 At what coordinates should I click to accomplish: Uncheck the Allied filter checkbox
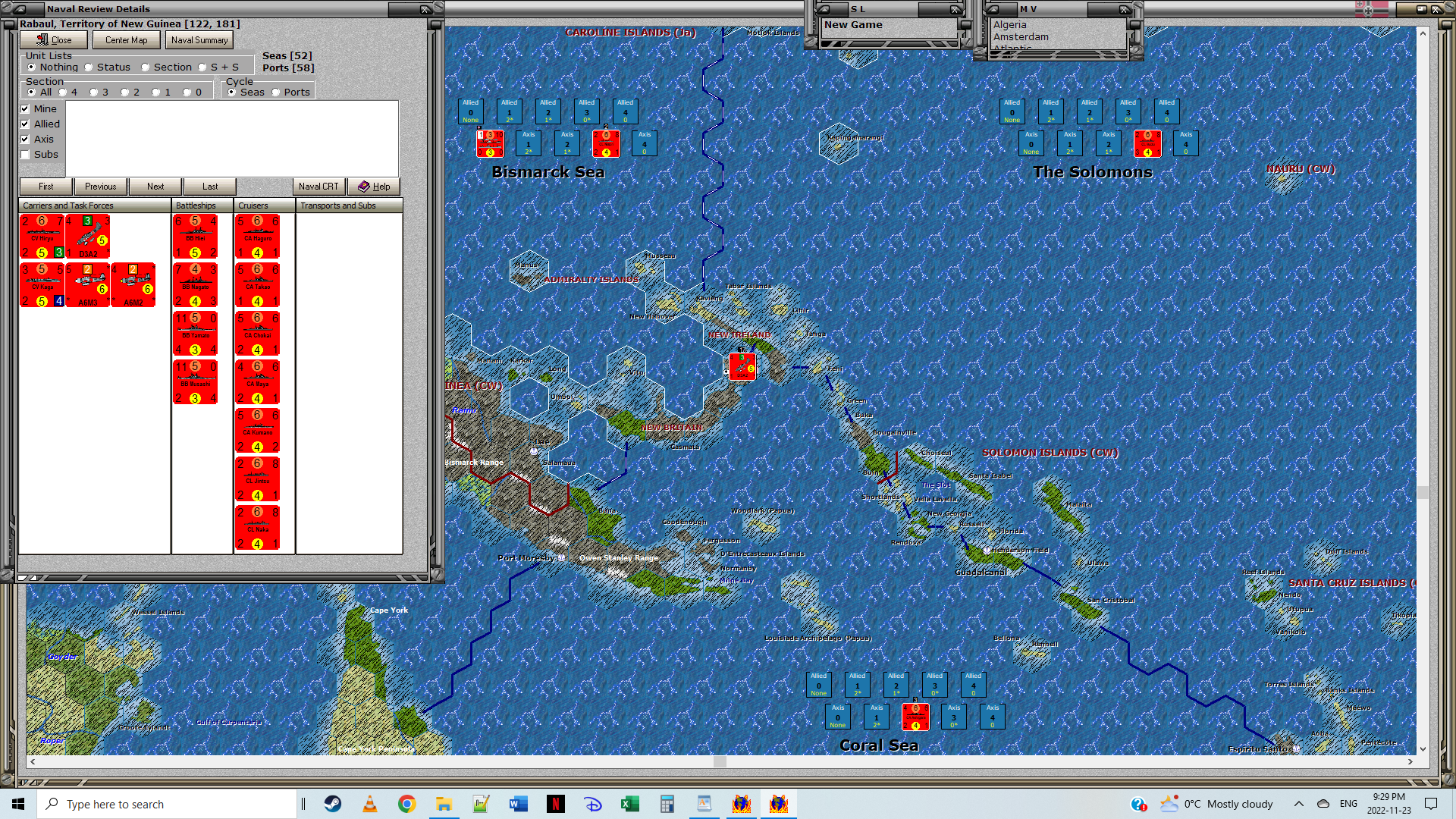[x=25, y=124]
